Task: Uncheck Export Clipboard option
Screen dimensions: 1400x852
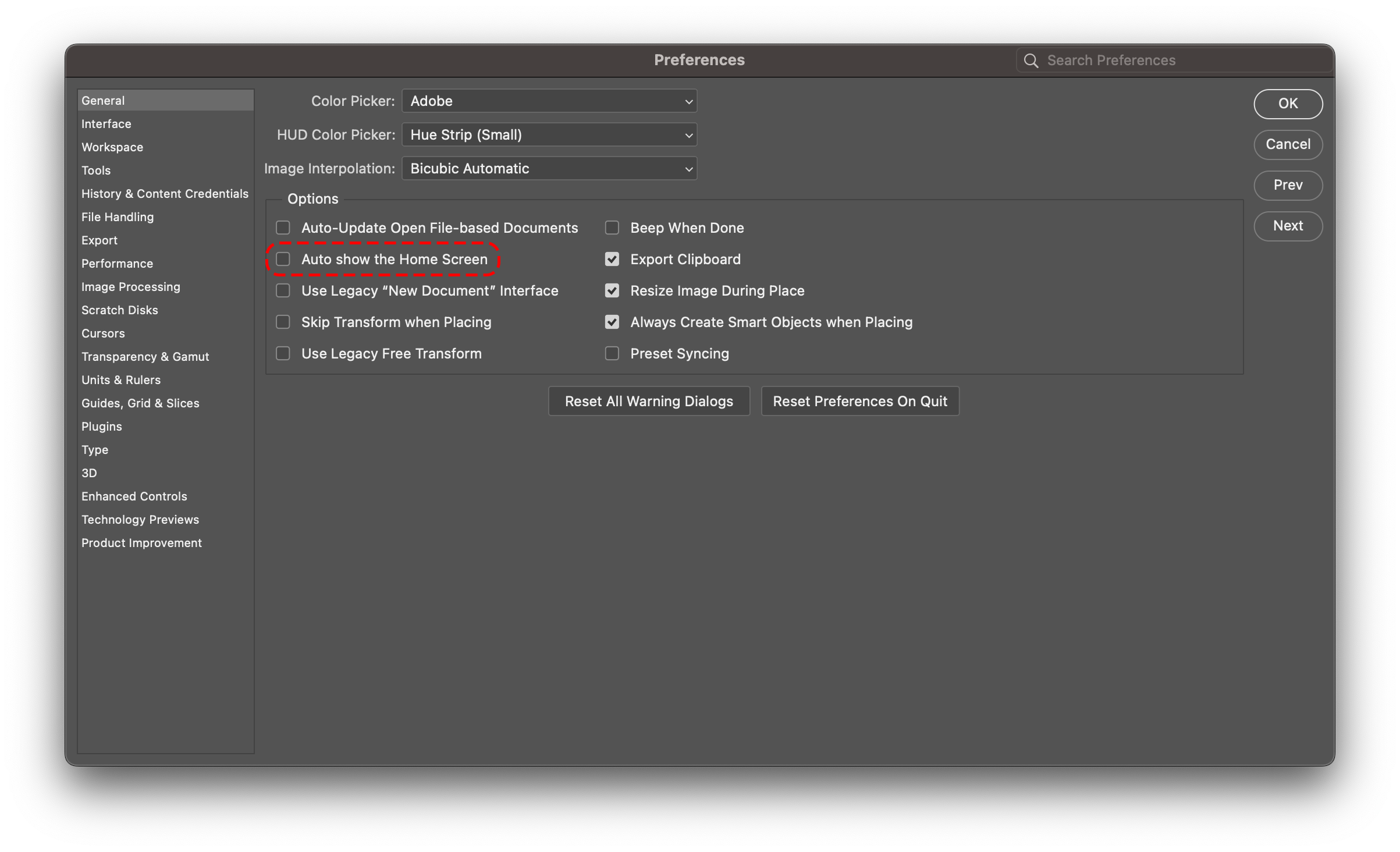Action: 612,259
